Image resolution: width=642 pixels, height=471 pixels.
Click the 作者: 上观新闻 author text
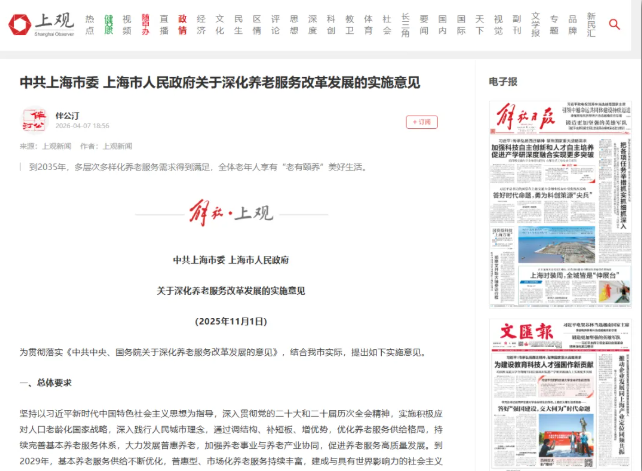(106, 146)
